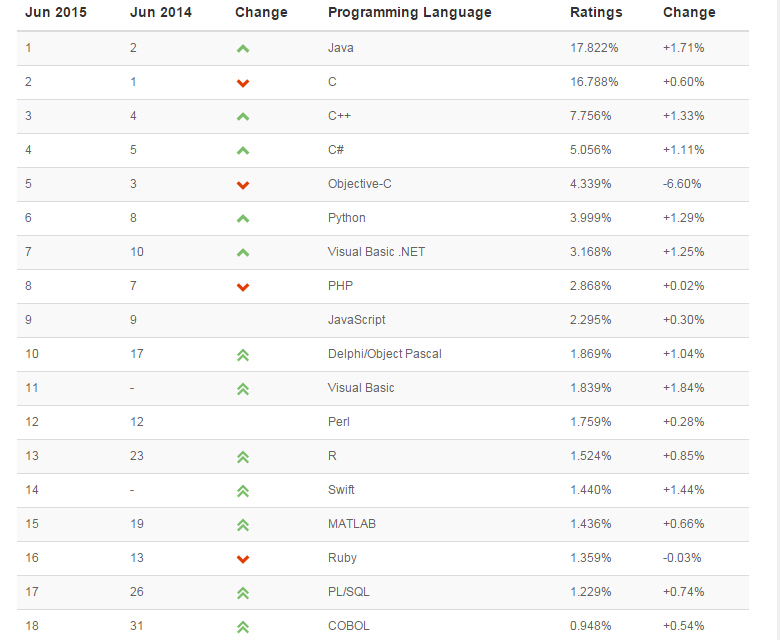Screen dimensions: 780x640
Task: Click the green up arrow beside Java
Action: pyautogui.click(x=242, y=48)
